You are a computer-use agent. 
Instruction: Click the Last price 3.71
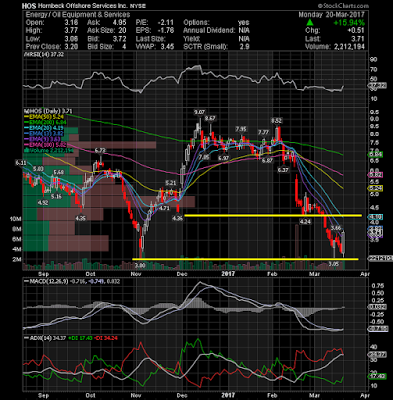click(x=358, y=39)
